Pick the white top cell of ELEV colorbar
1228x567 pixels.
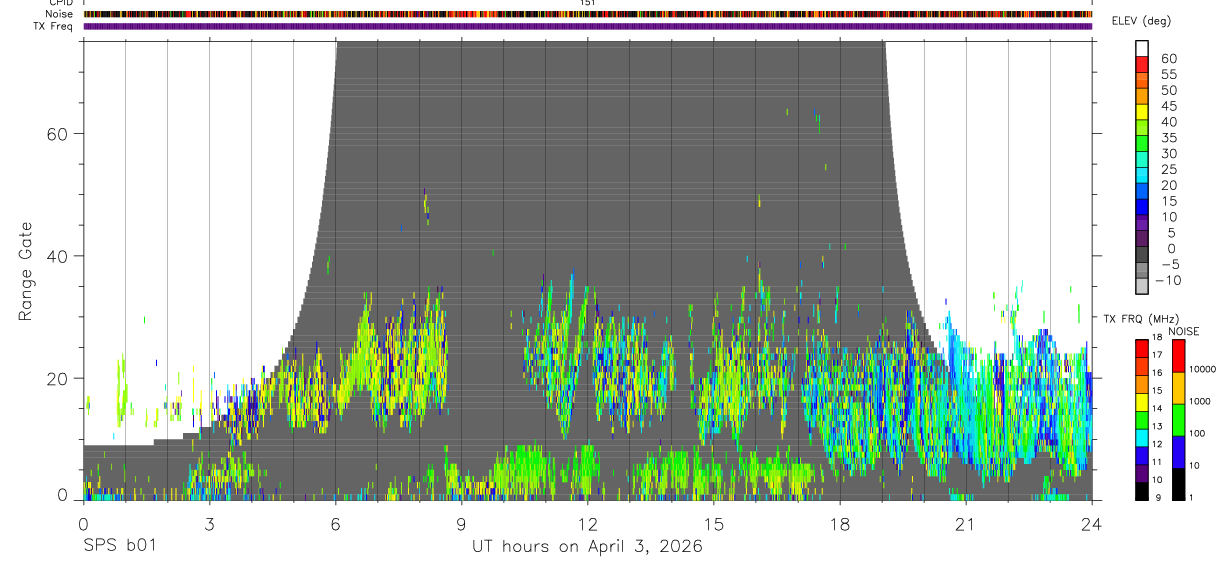pyautogui.click(x=1143, y=47)
